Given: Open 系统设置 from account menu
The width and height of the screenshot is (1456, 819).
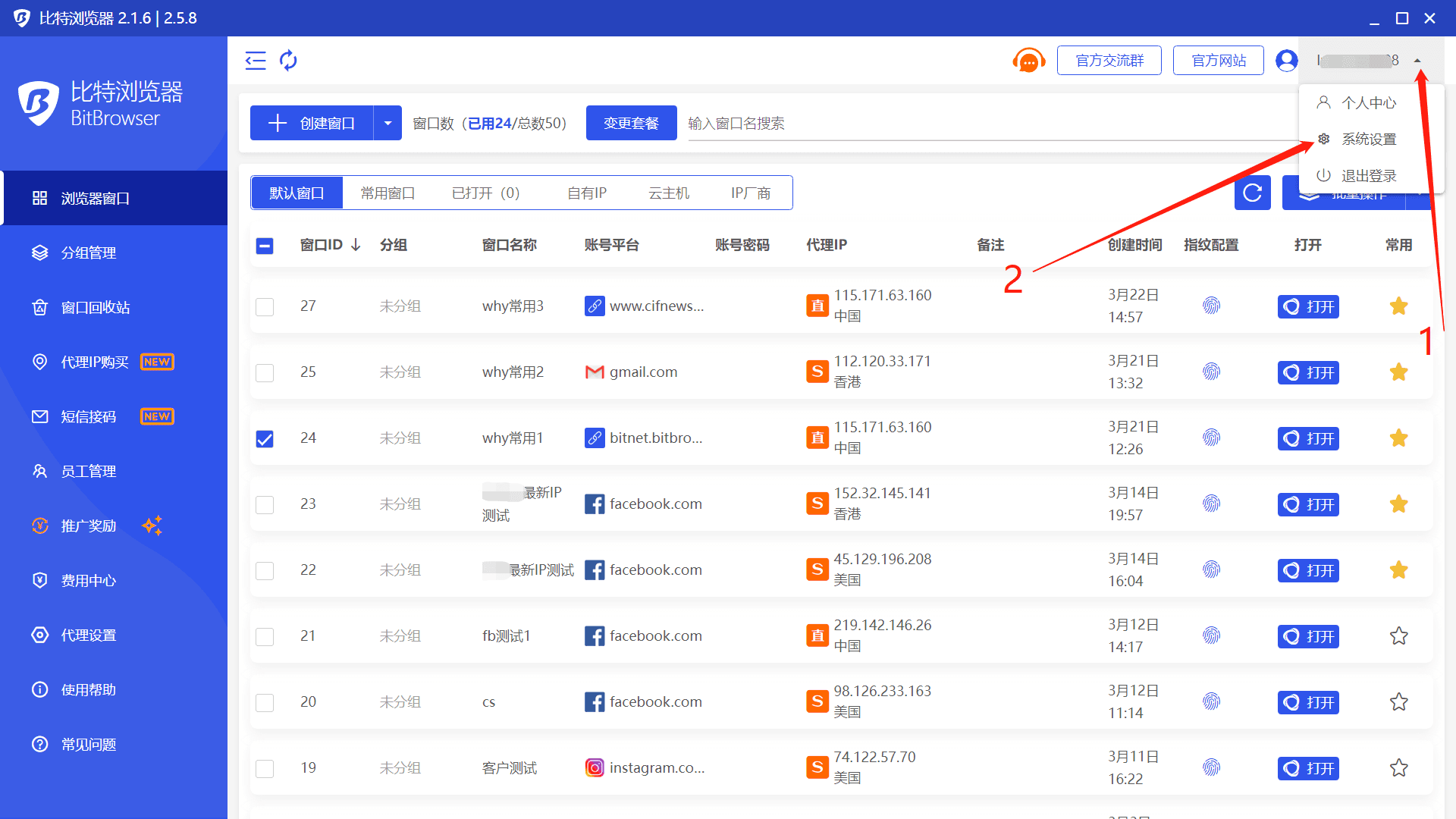Looking at the screenshot, I should [x=1371, y=140].
